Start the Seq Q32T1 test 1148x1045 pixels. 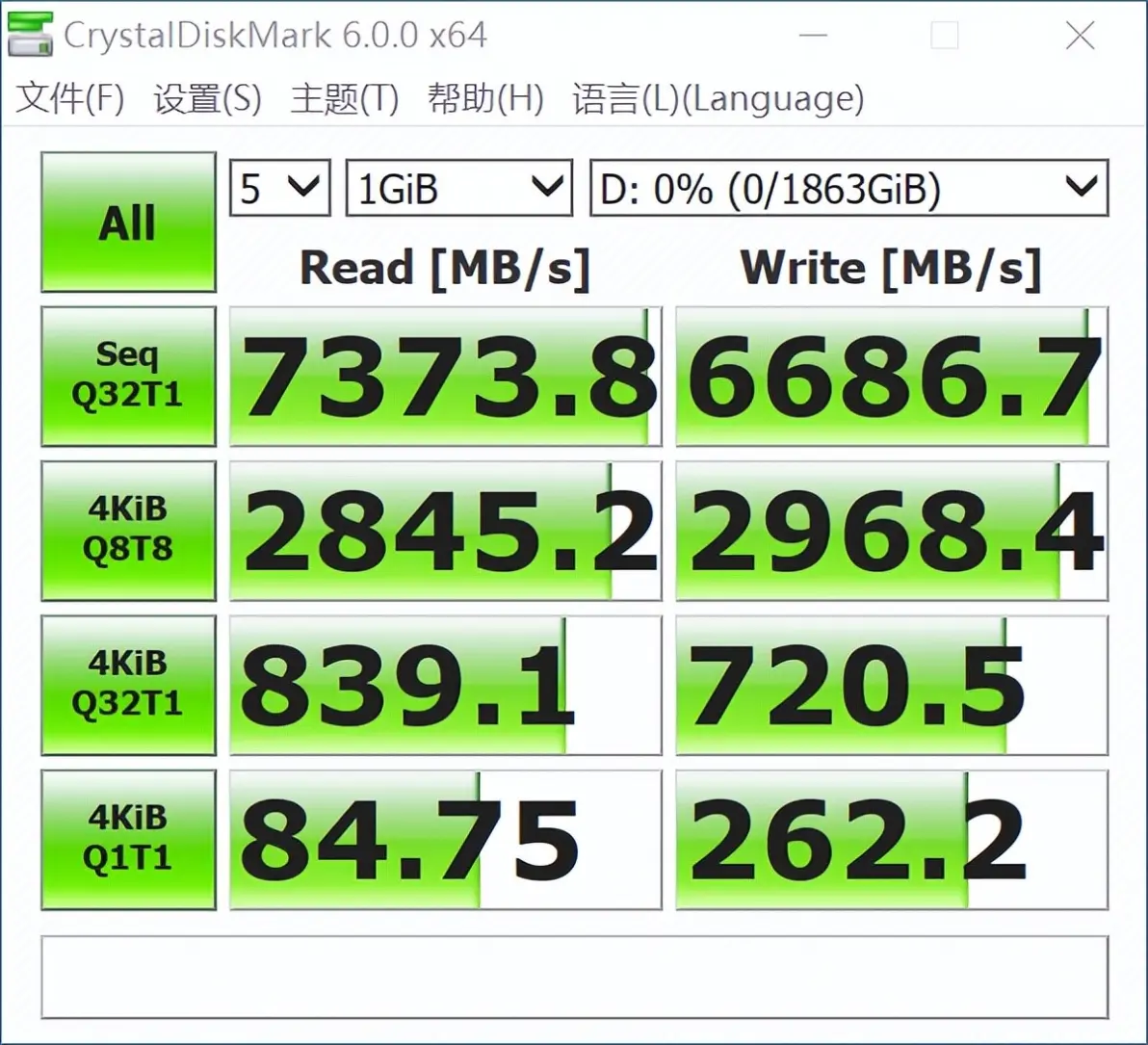coord(128,377)
